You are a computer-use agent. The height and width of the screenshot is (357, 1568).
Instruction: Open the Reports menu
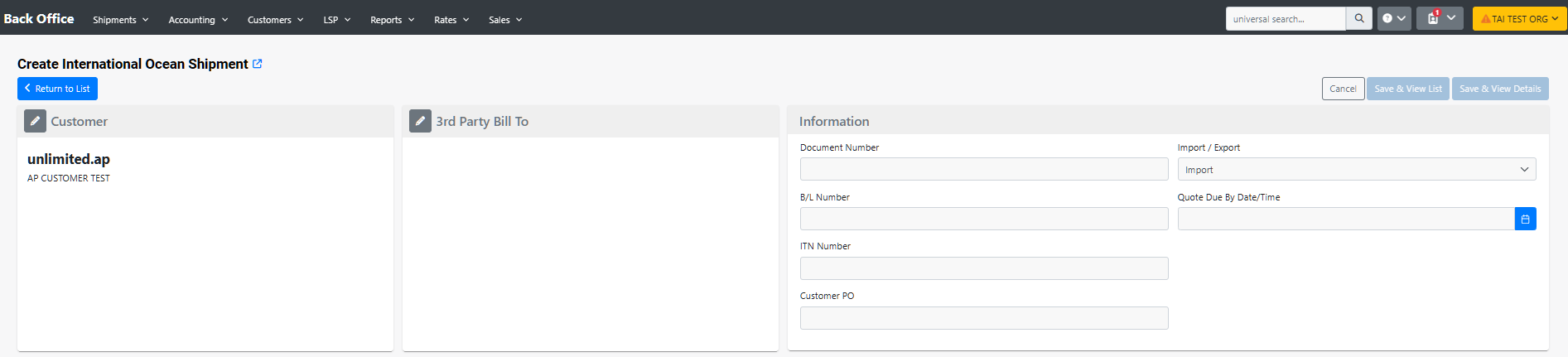coord(392,20)
